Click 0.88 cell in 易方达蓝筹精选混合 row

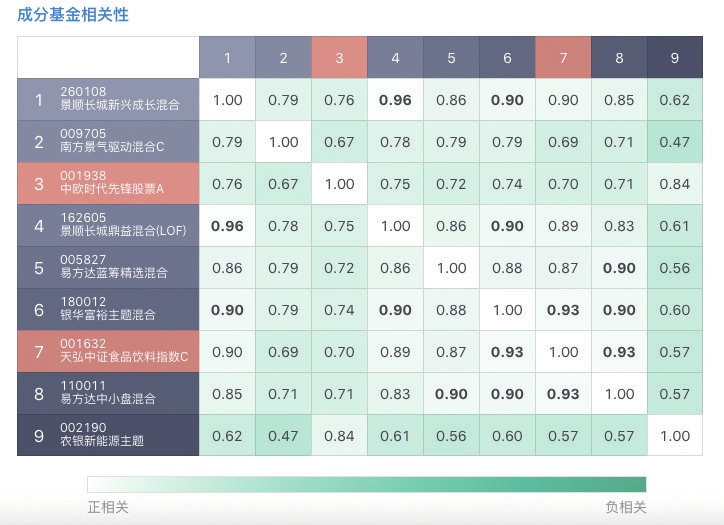507,268
